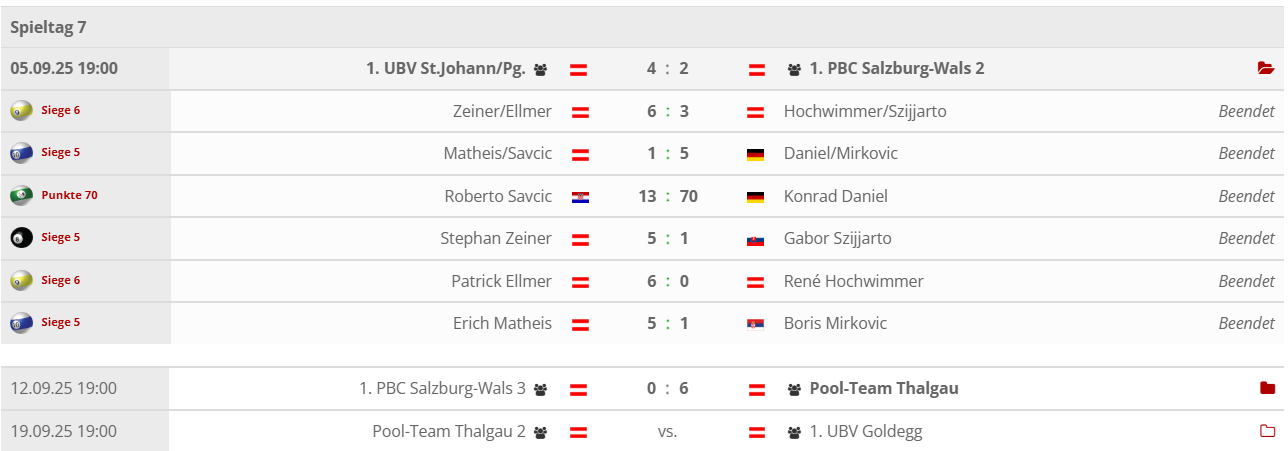Open player Konrad Daniel's link
This screenshot has height=451, width=1288.
(836, 196)
